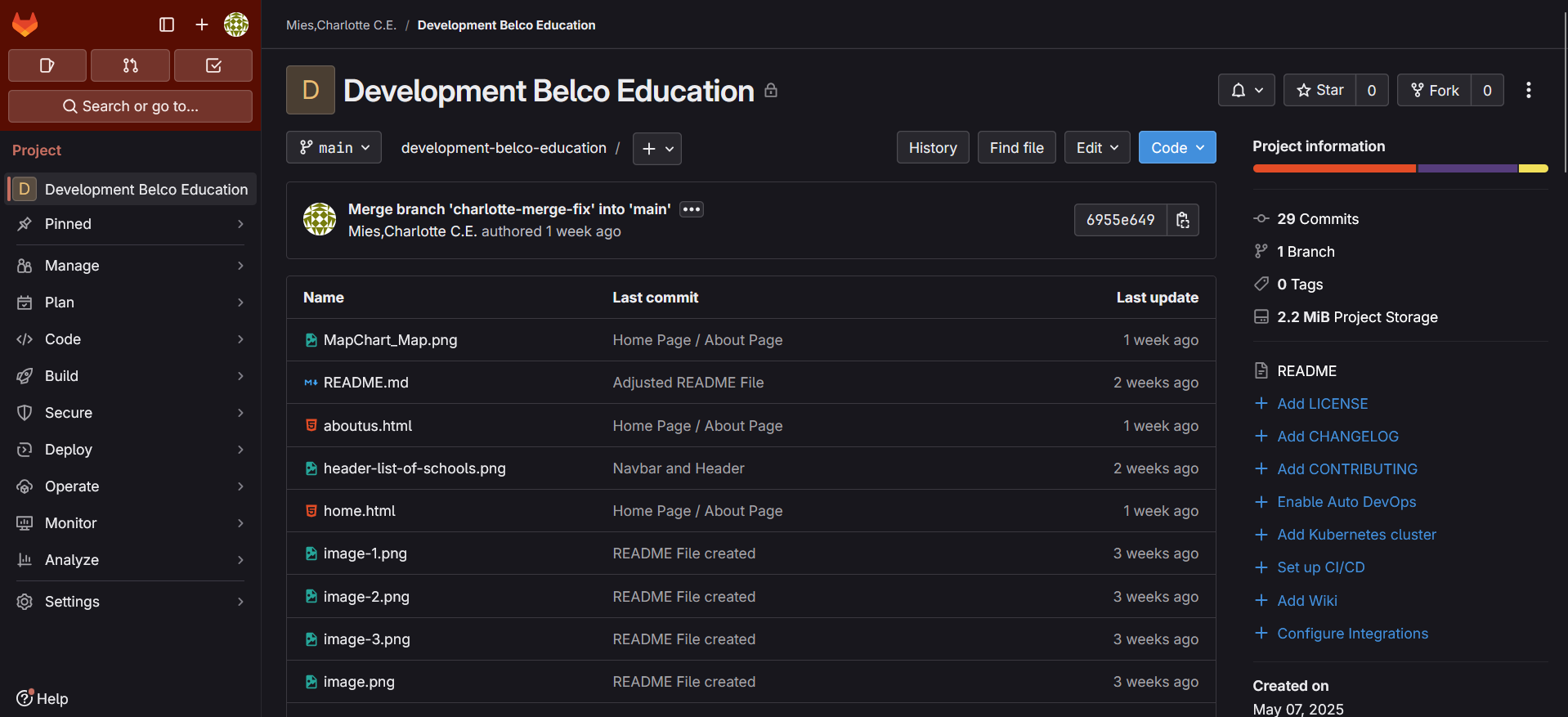Expand the Settings sidebar menu
This screenshot has width=1568, height=717.
tap(131, 602)
